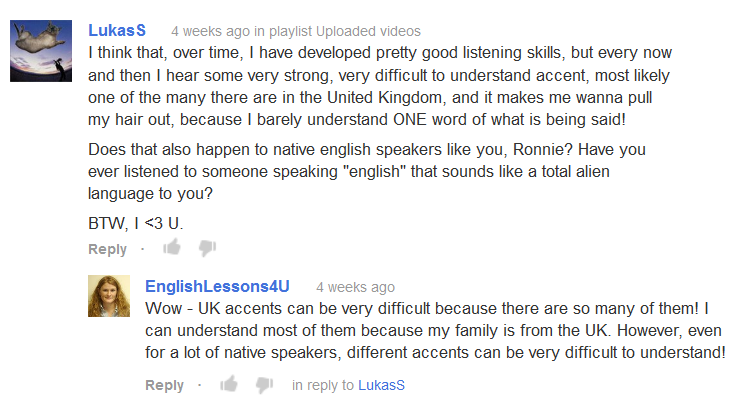
Task: Click the paragraph starting 'I think that, over time'
Action: 380,86
